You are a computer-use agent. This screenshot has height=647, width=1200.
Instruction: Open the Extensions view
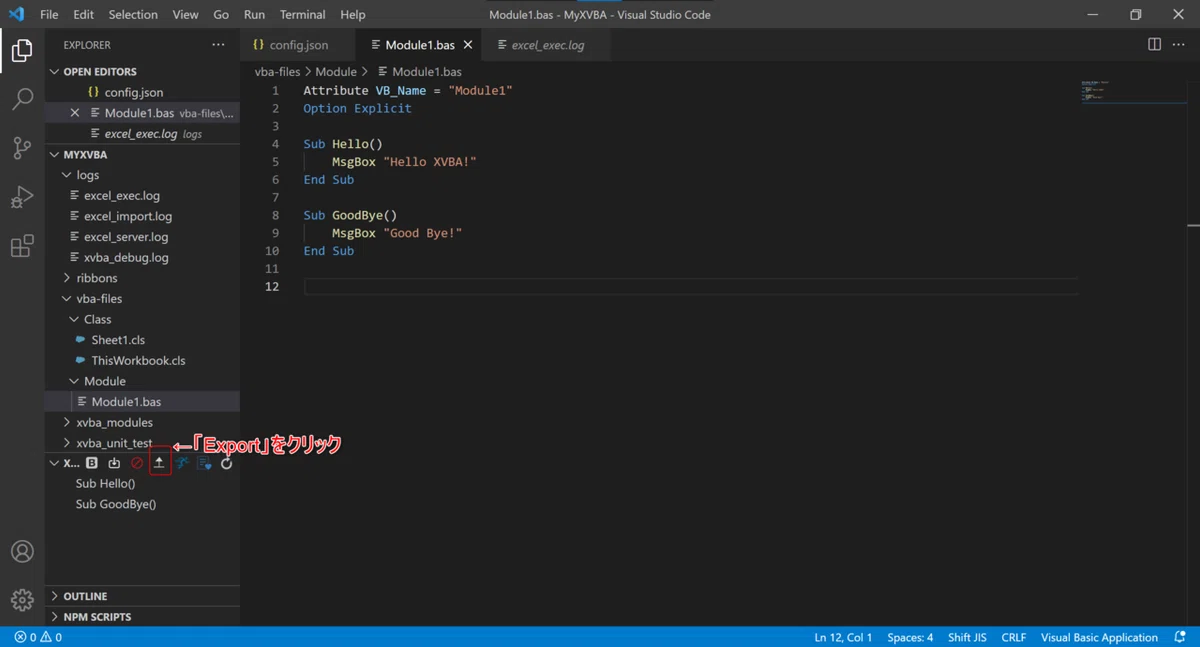pyautogui.click(x=22, y=246)
